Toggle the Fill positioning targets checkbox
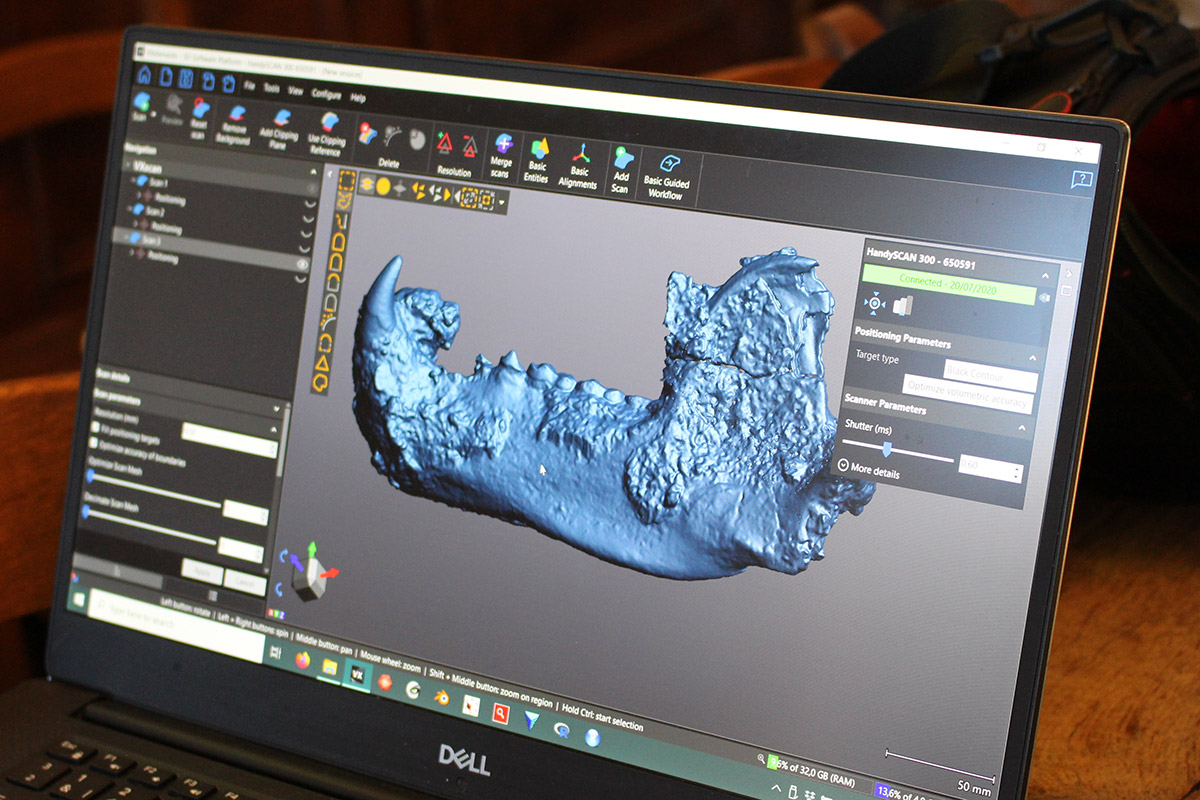 pyautogui.click(x=95, y=426)
